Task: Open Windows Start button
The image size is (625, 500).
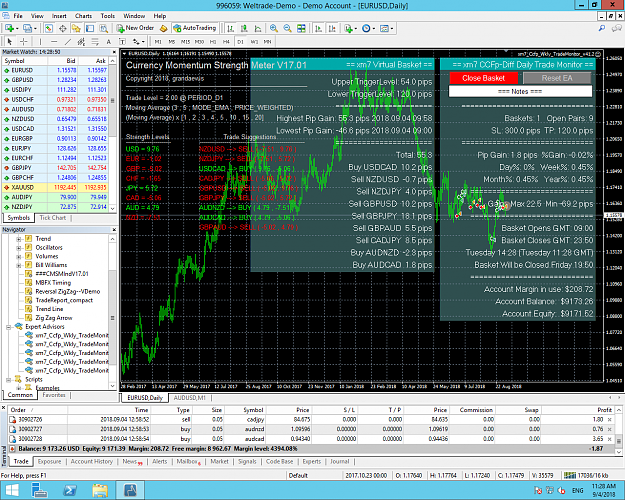Action: [12, 490]
